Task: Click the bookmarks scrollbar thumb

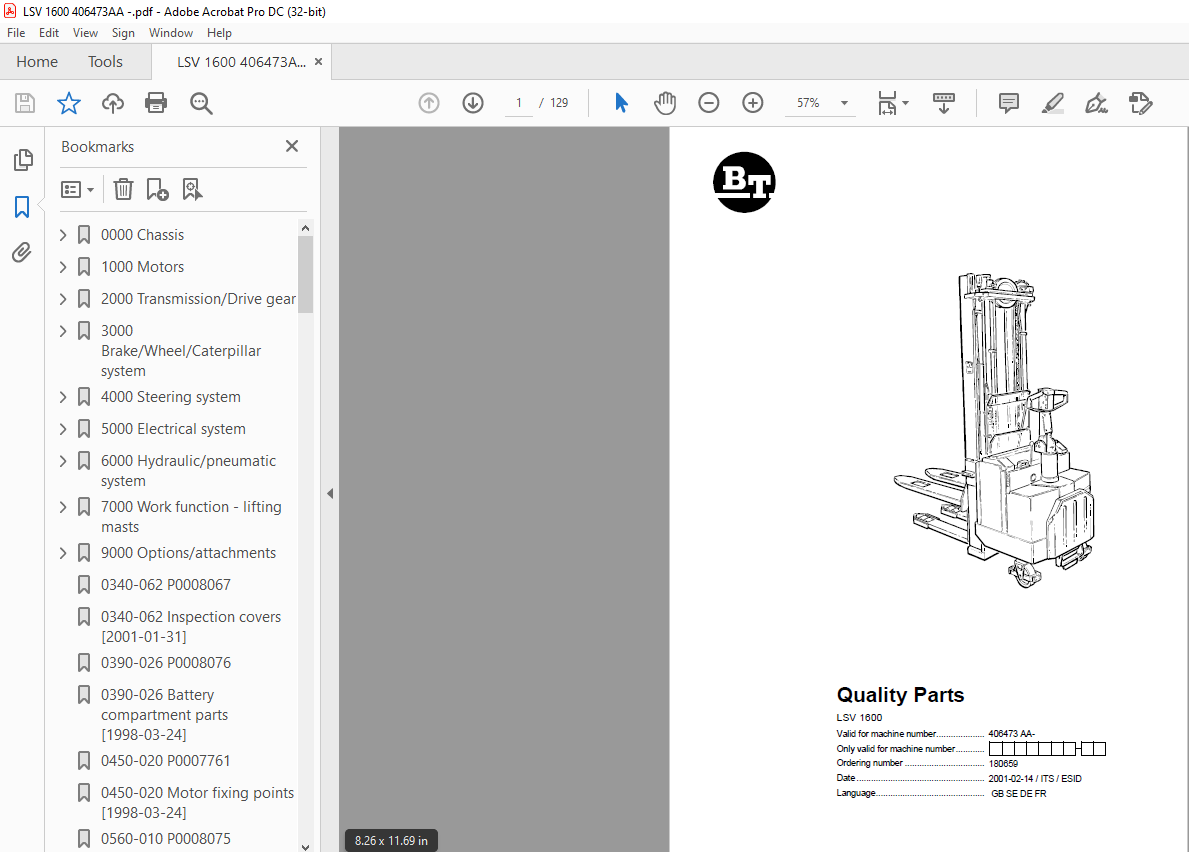Action: click(x=306, y=274)
